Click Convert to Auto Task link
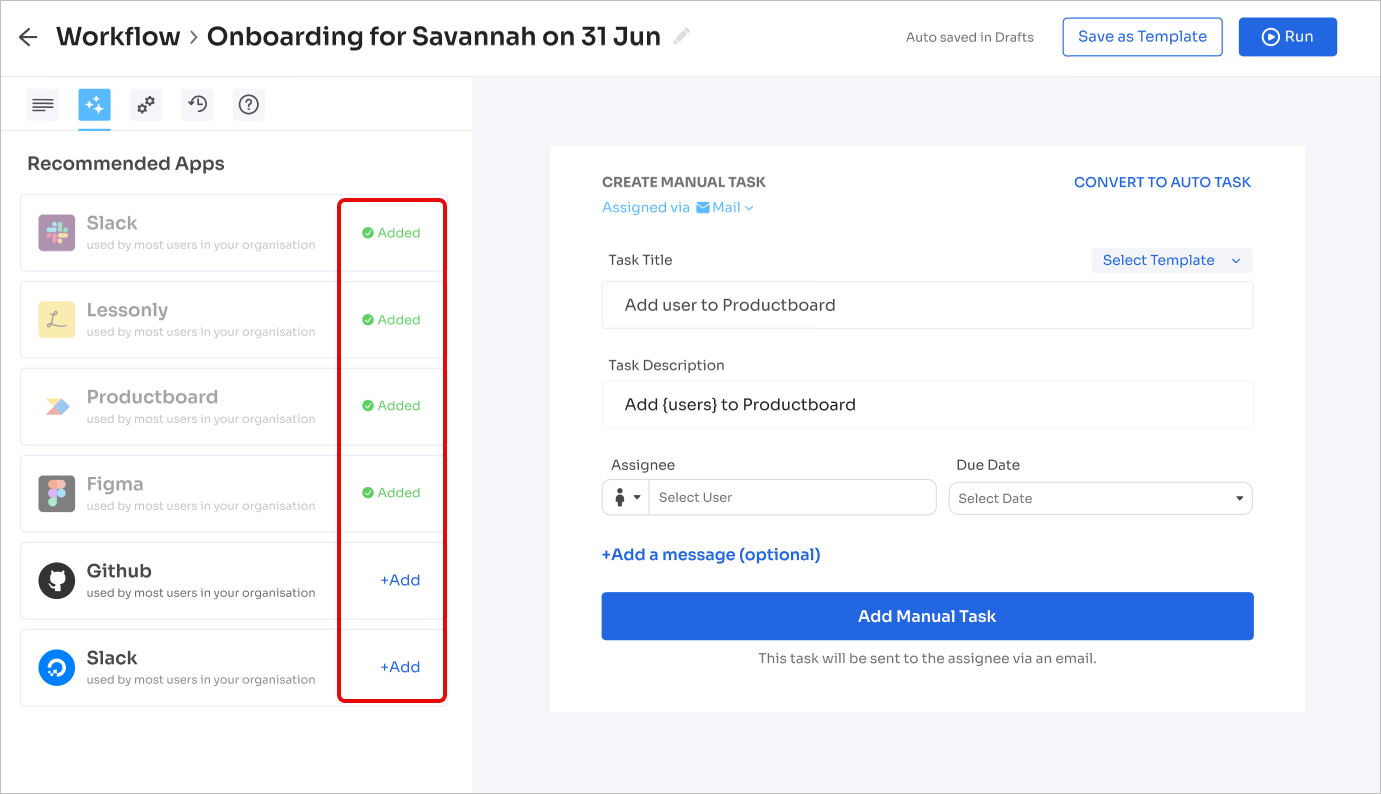 [x=1162, y=182]
